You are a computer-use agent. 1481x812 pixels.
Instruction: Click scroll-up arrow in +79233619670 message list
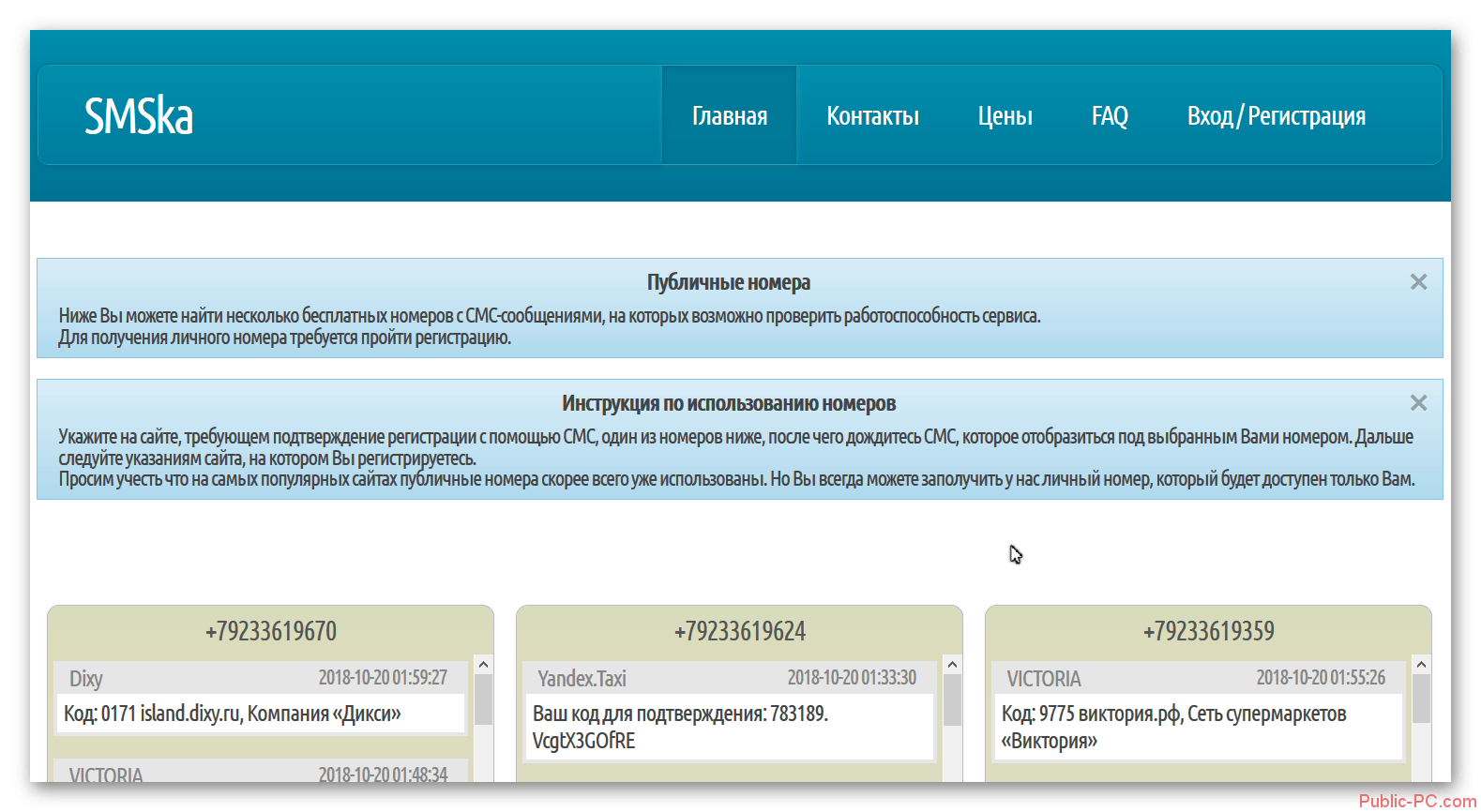(483, 665)
